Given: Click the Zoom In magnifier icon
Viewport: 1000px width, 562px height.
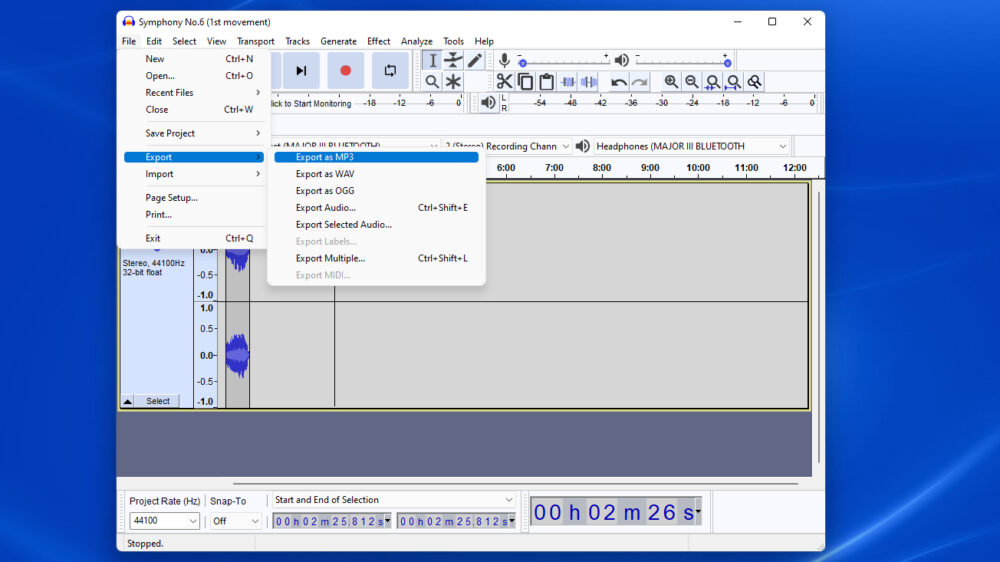Looking at the screenshot, I should [x=671, y=82].
